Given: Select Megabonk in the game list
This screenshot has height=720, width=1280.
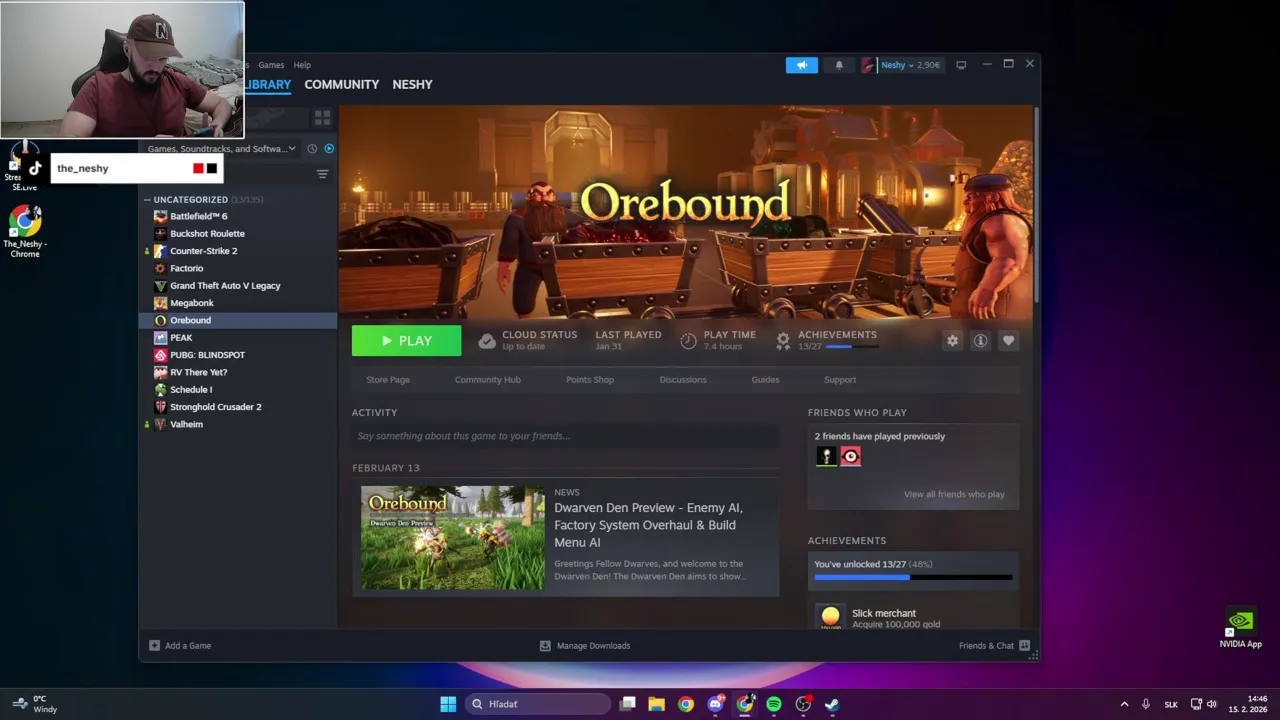Looking at the screenshot, I should pos(192,303).
